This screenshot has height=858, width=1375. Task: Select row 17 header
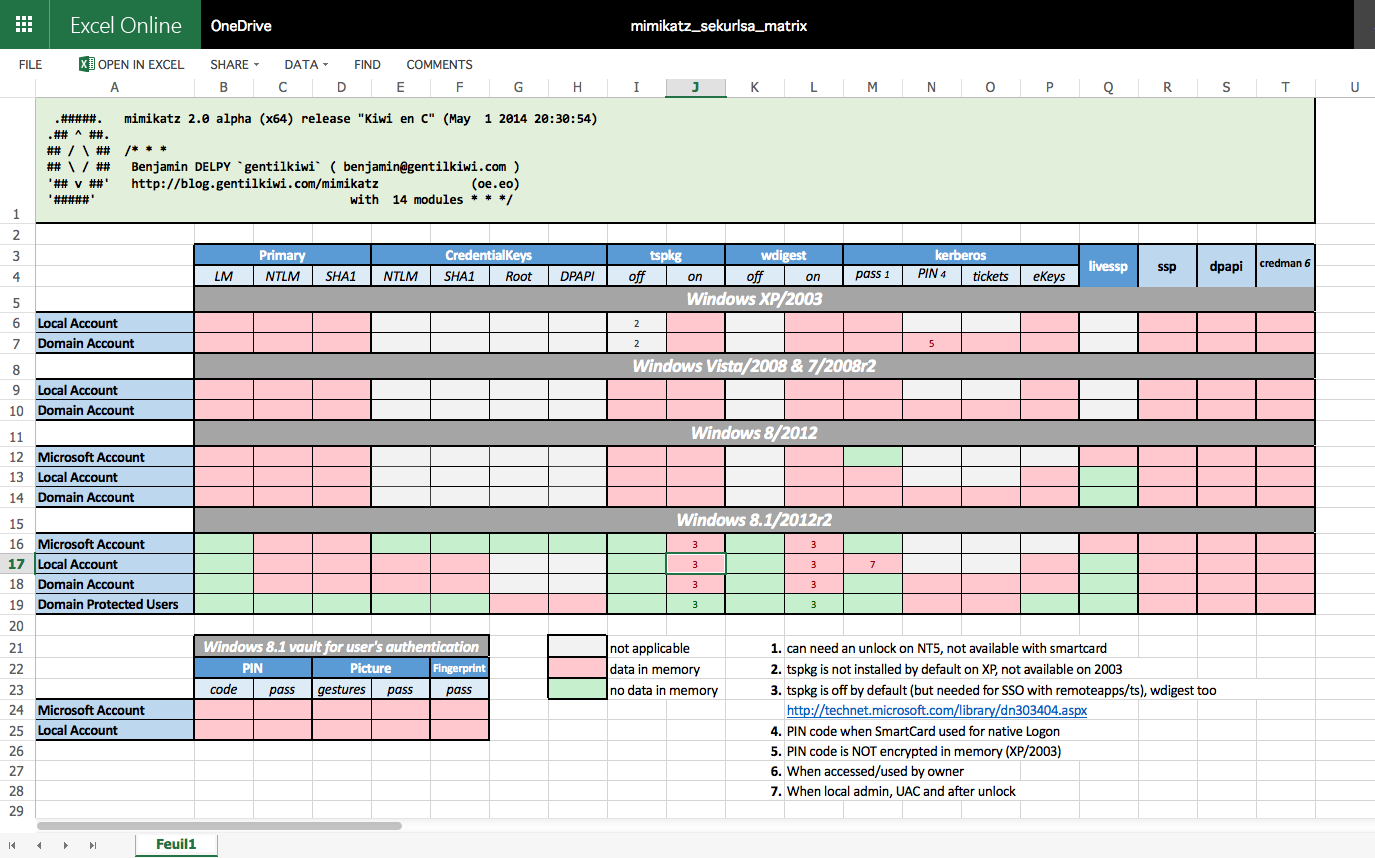pyautogui.click(x=17, y=564)
